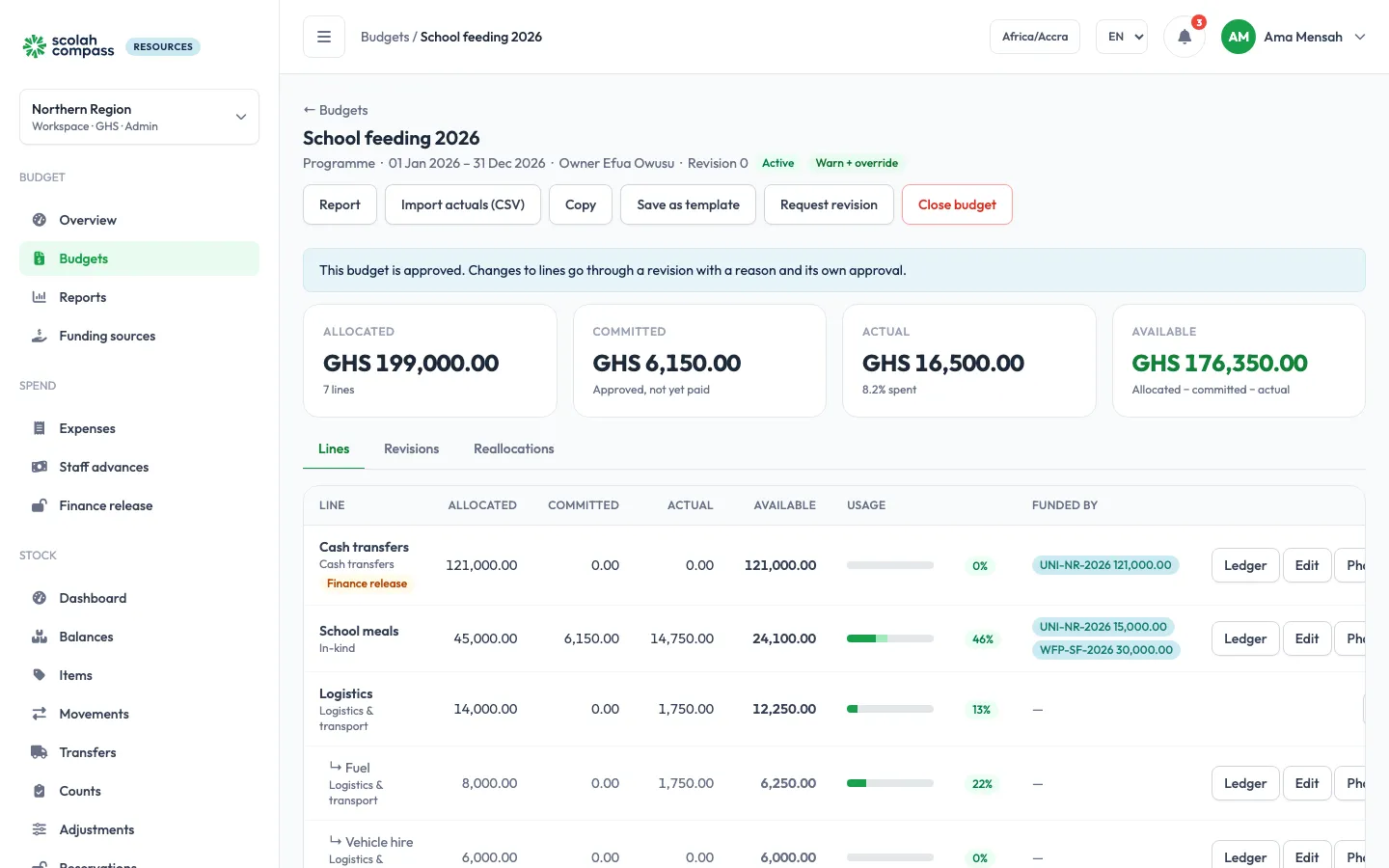Switch to the Revisions tab
The width and height of the screenshot is (1389, 868).
pyautogui.click(x=411, y=448)
